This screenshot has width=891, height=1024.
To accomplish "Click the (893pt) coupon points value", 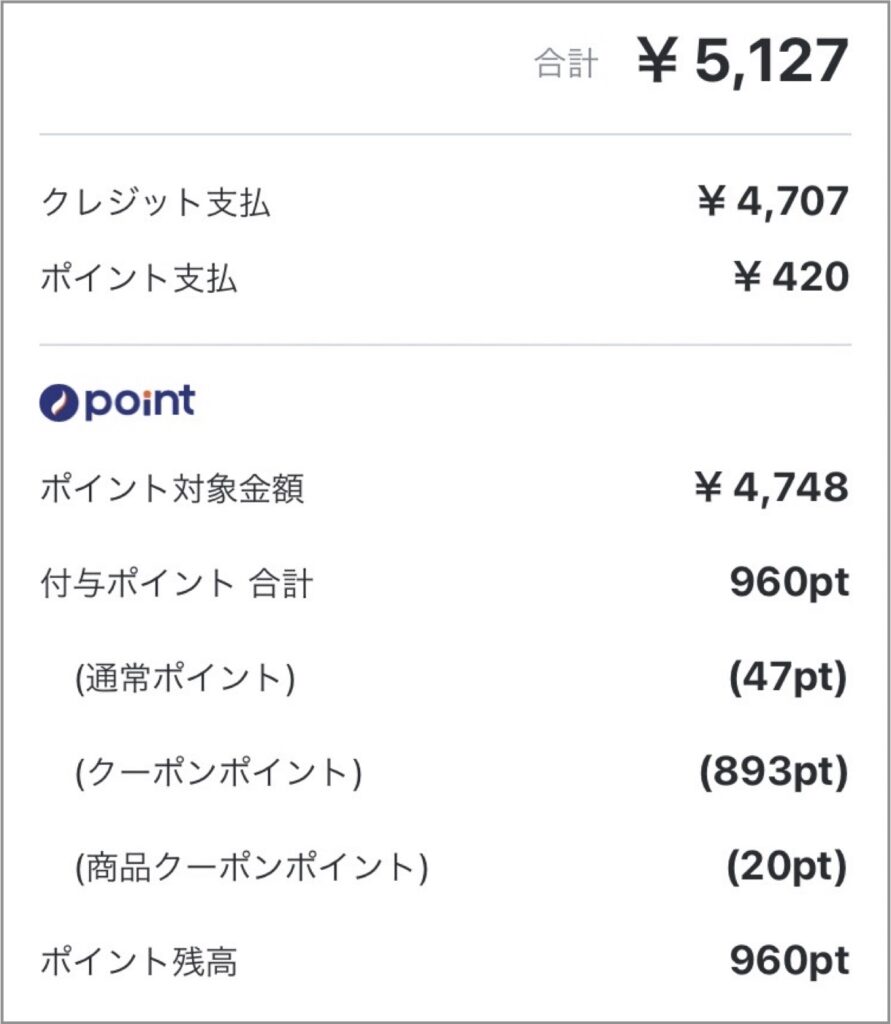I will tap(774, 772).
